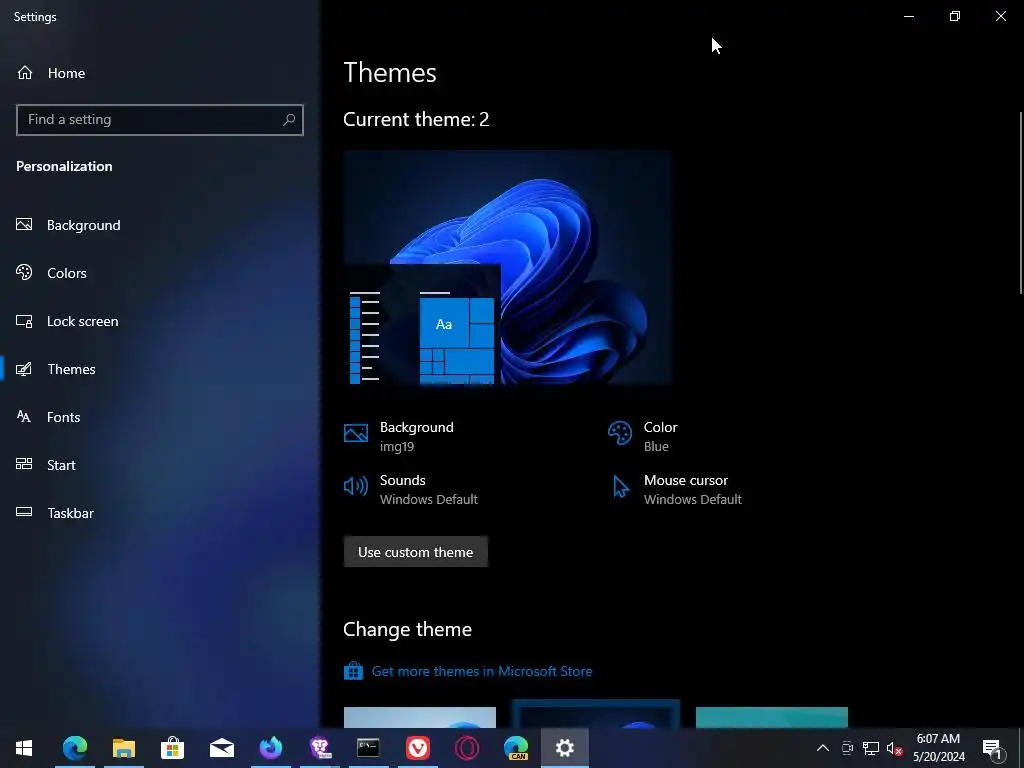This screenshot has height=768, width=1024.
Task: Click the current theme preview image
Action: click(x=507, y=267)
